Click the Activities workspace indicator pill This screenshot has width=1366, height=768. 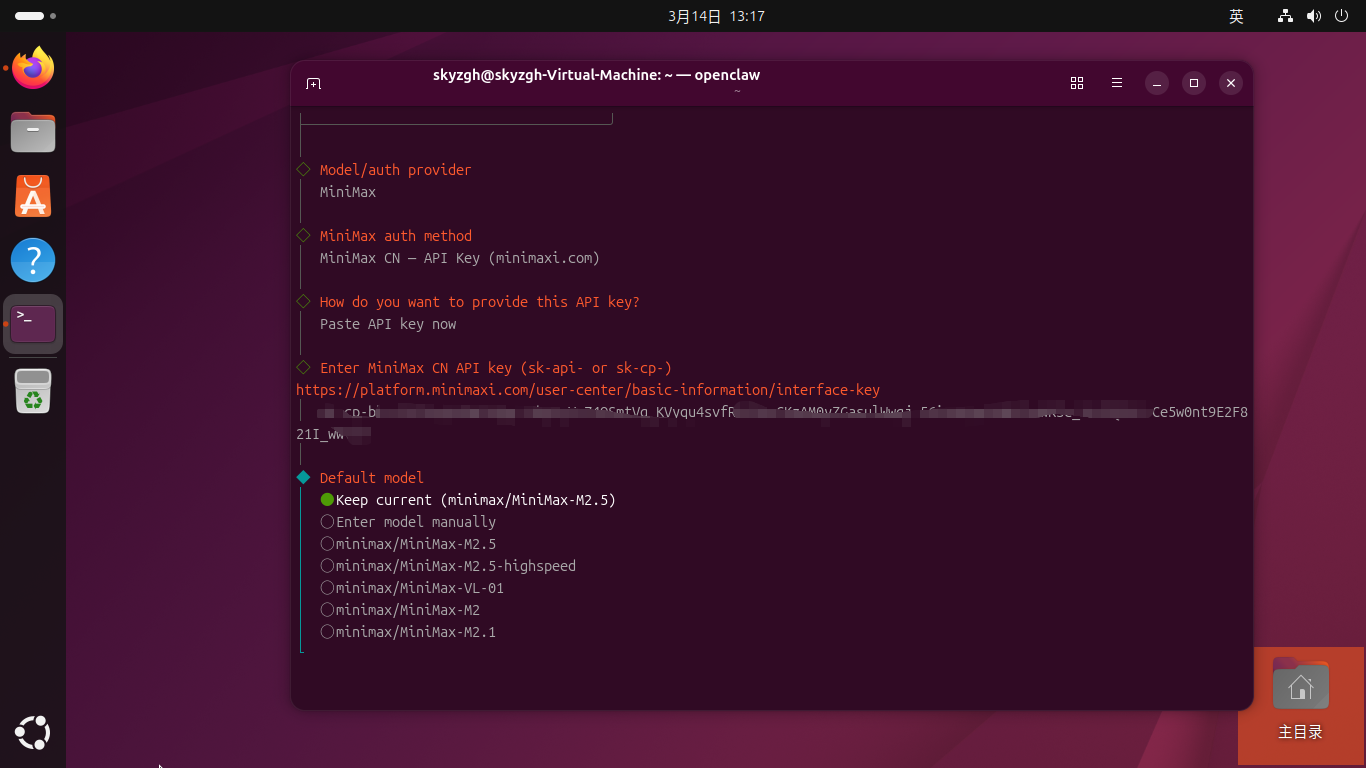coord(30,16)
